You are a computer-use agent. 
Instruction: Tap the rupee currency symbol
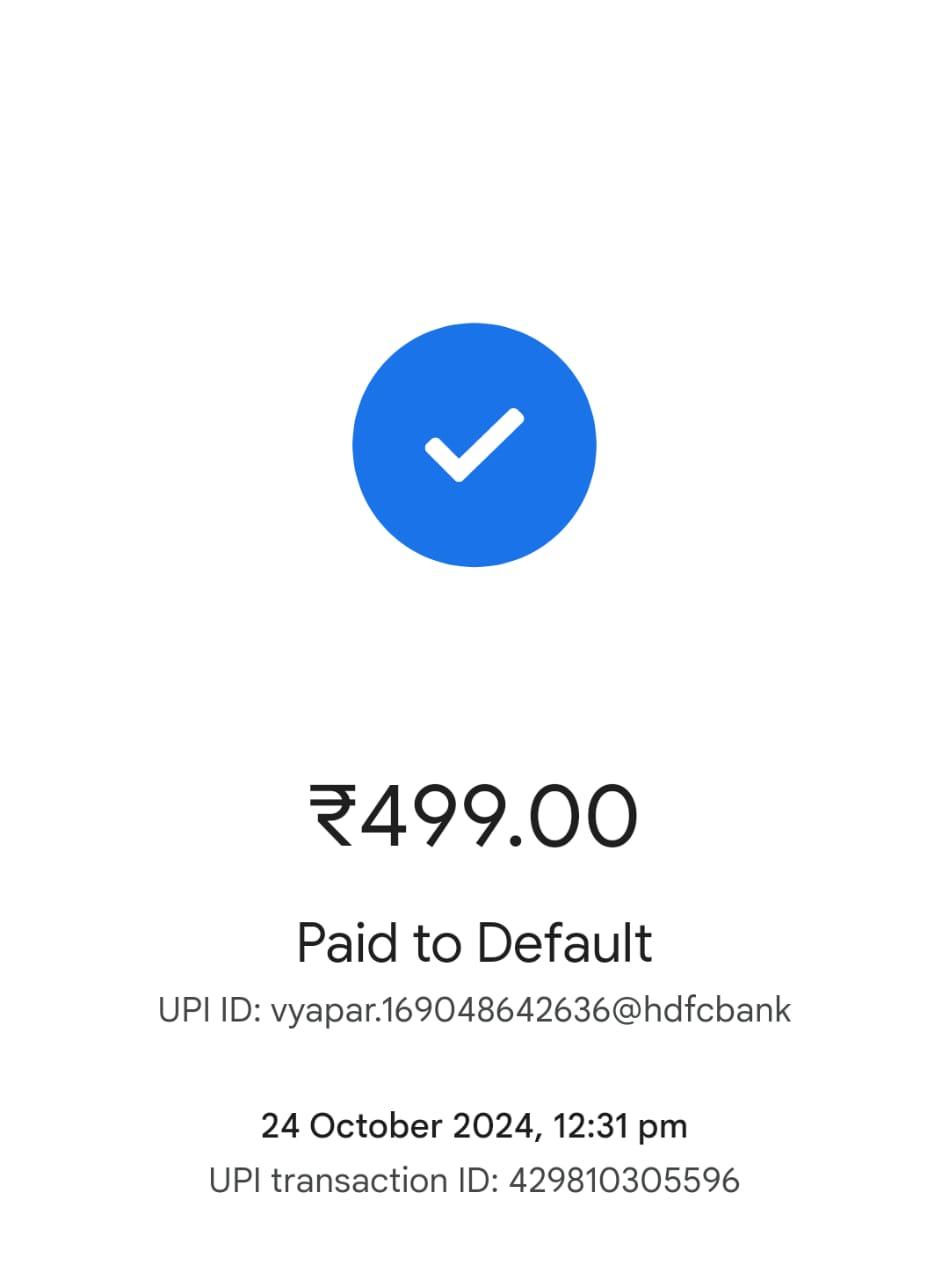pyautogui.click(x=333, y=817)
